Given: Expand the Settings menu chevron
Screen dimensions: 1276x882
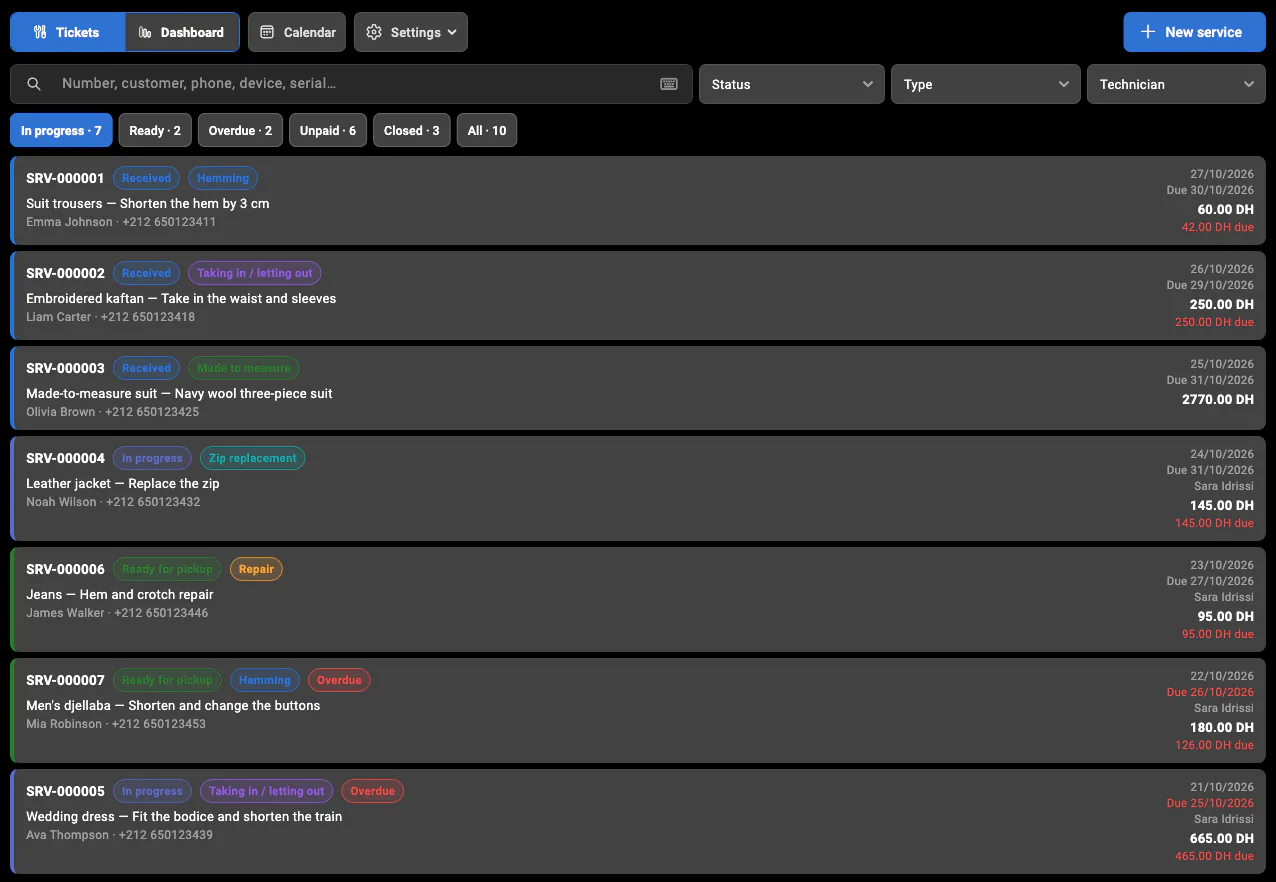Looking at the screenshot, I should pos(452,32).
